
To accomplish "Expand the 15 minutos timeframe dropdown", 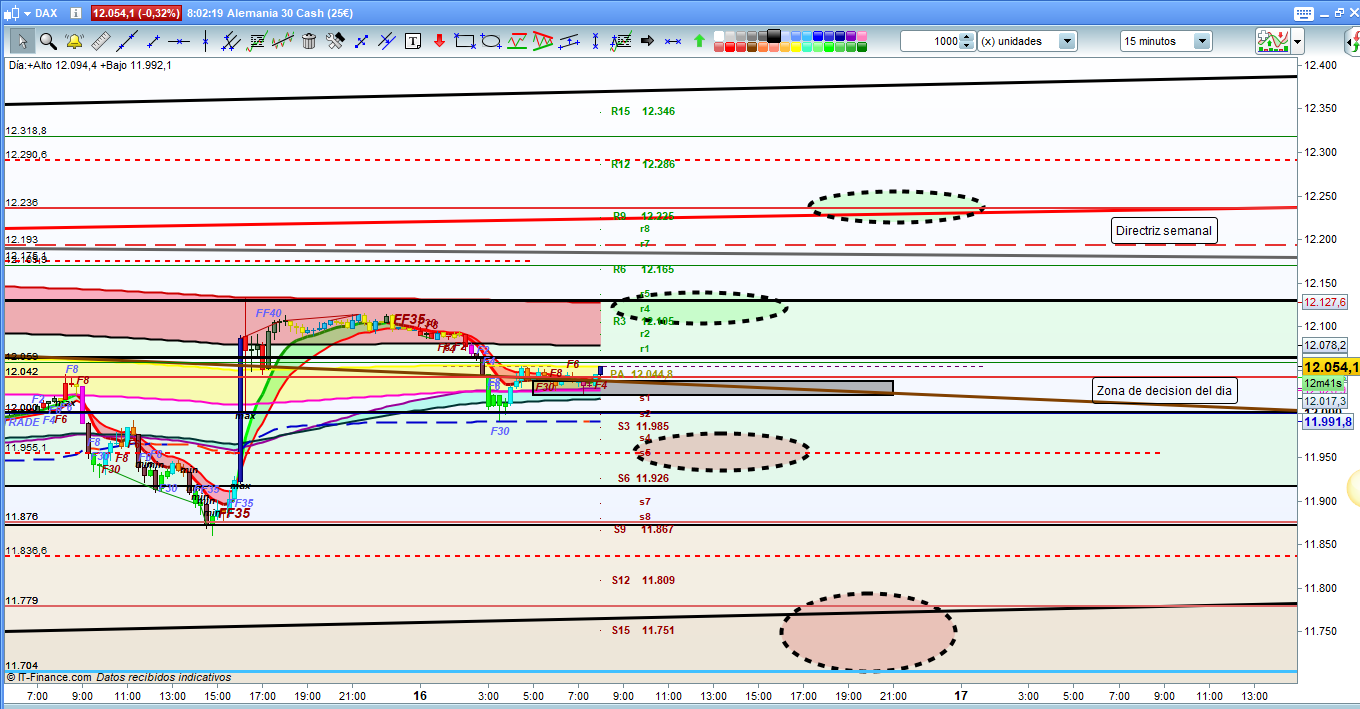I will click(x=1201, y=41).
